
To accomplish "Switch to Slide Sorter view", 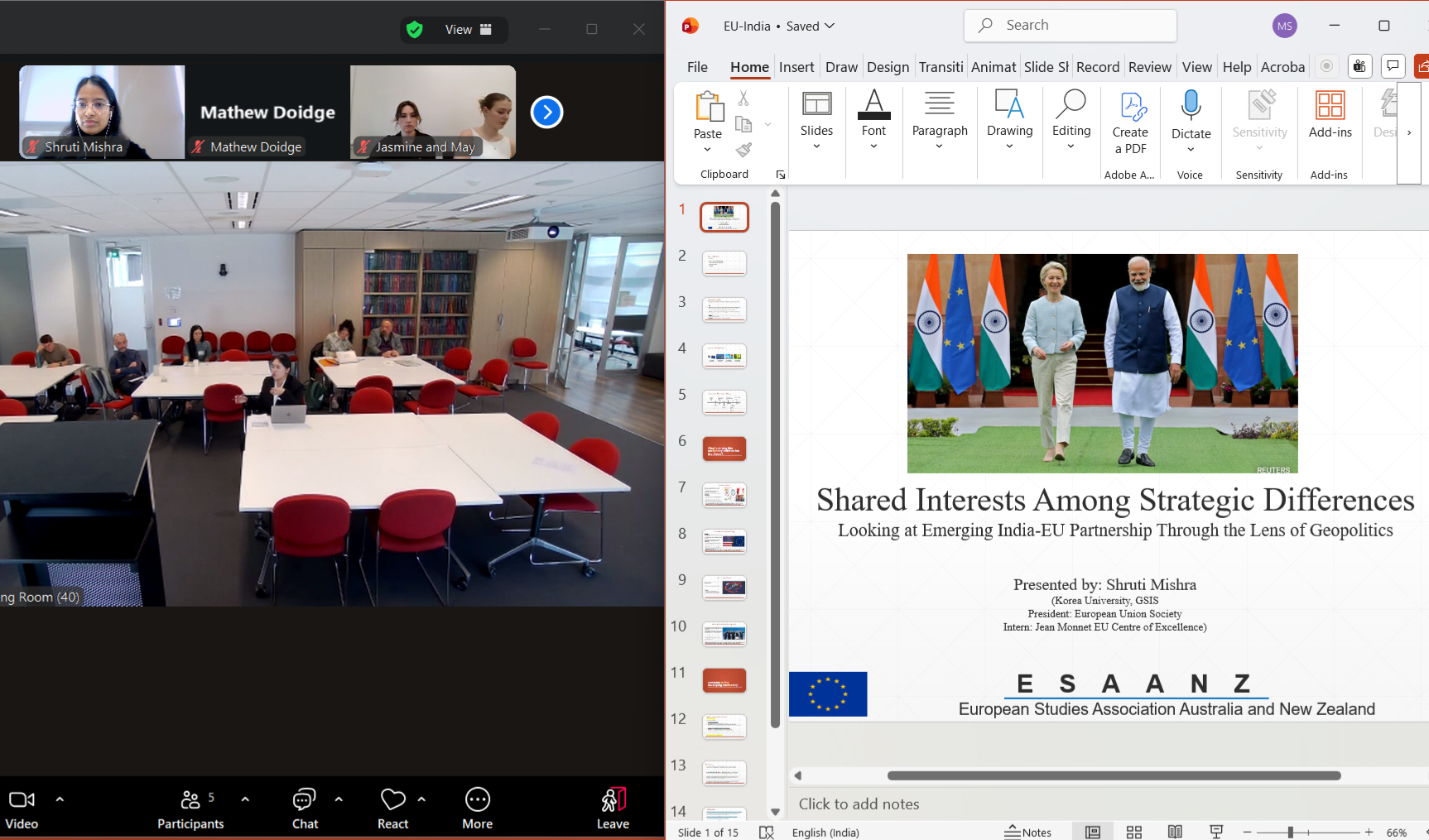I will tap(1133, 832).
